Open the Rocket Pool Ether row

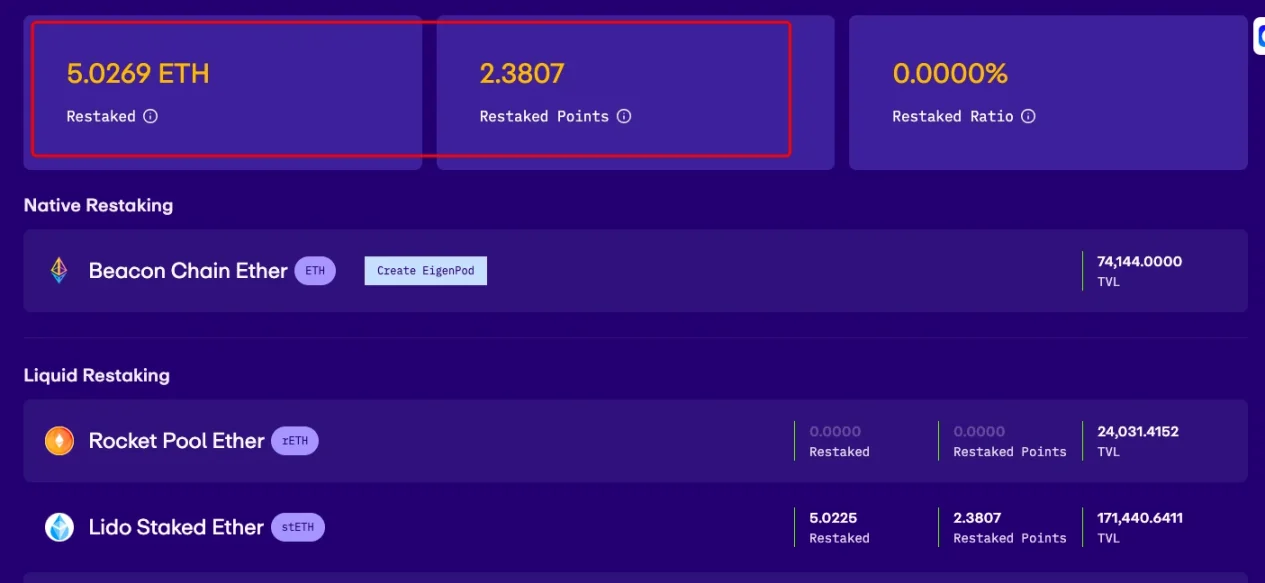(x=635, y=441)
